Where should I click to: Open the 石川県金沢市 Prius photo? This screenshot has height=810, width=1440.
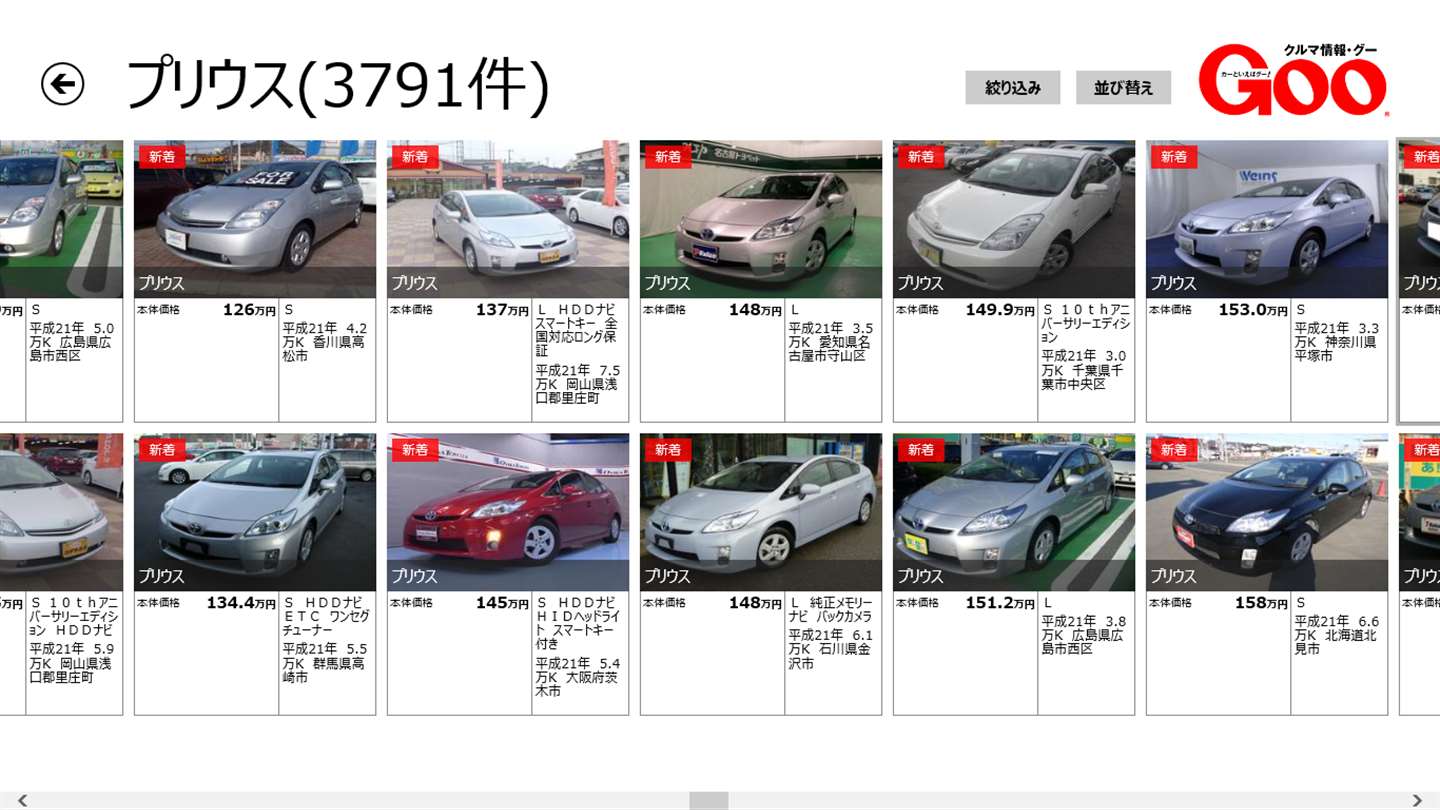761,512
